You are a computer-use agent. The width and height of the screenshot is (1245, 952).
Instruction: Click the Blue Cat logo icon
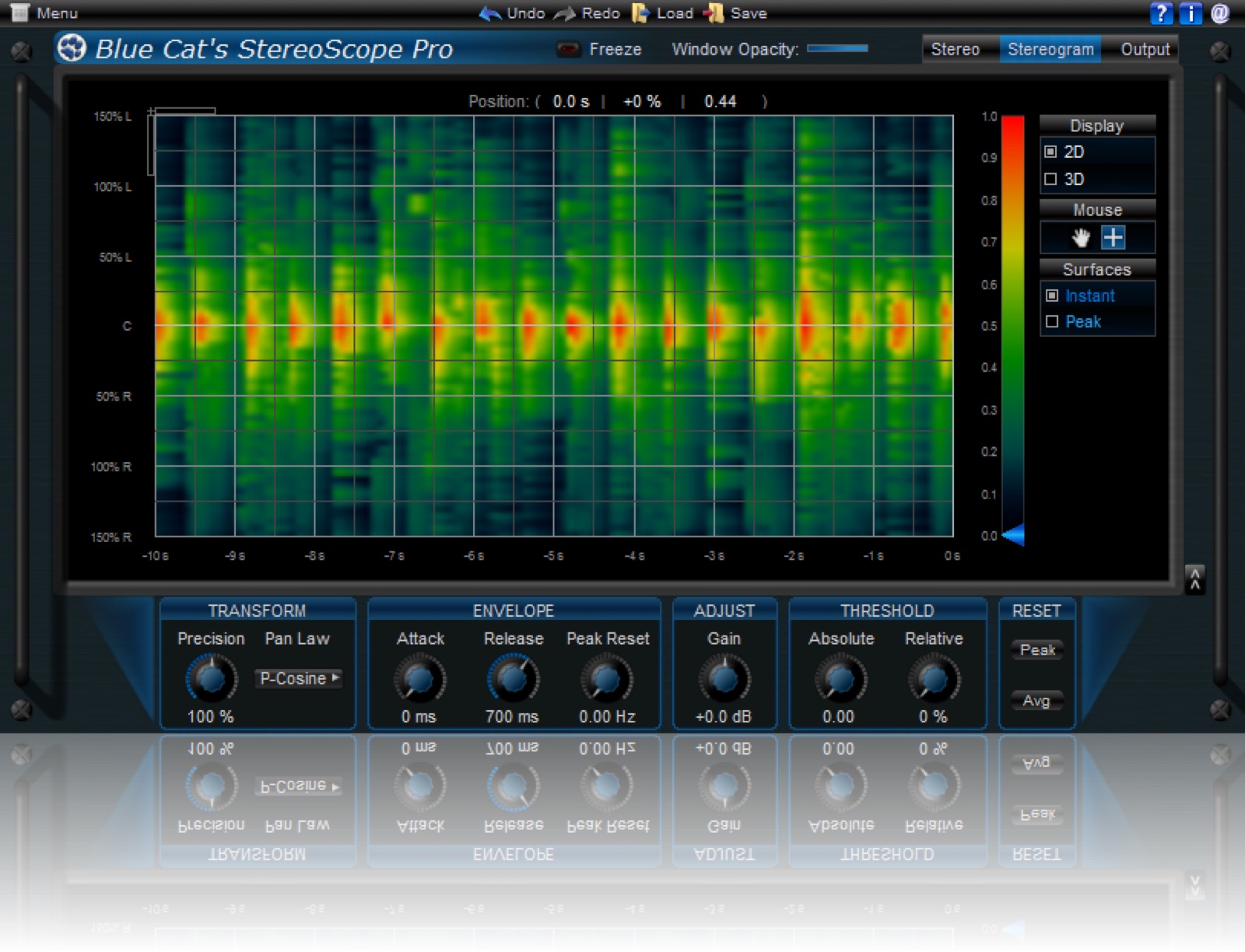click(x=72, y=48)
